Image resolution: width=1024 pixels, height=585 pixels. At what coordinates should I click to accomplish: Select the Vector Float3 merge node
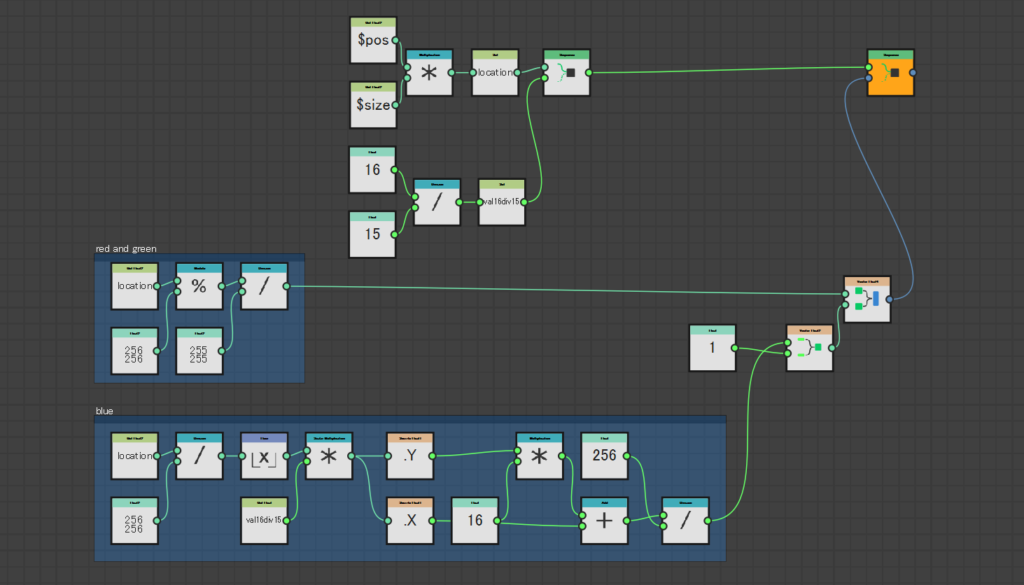[x=809, y=348]
